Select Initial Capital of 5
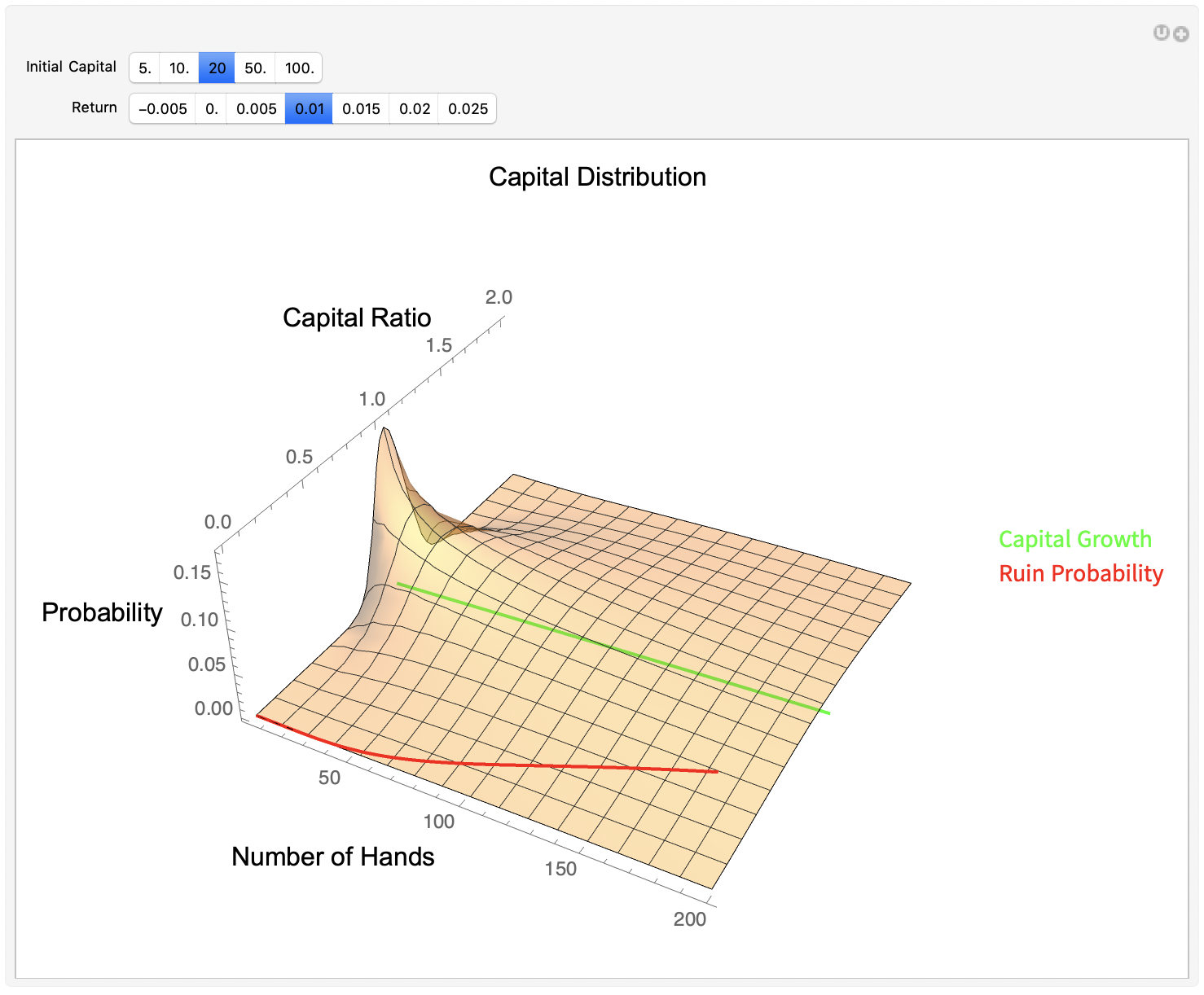This screenshot has width=1204, height=995. point(144,68)
